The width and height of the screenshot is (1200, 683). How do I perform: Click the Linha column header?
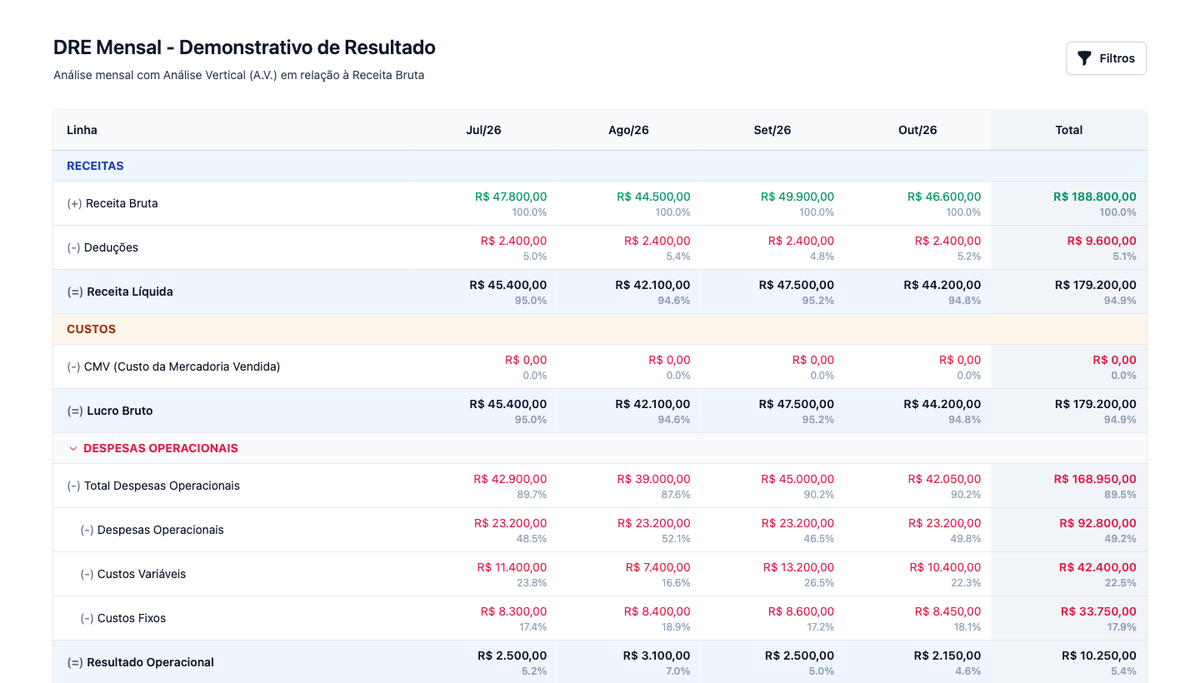pyautogui.click(x=82, y=130)
